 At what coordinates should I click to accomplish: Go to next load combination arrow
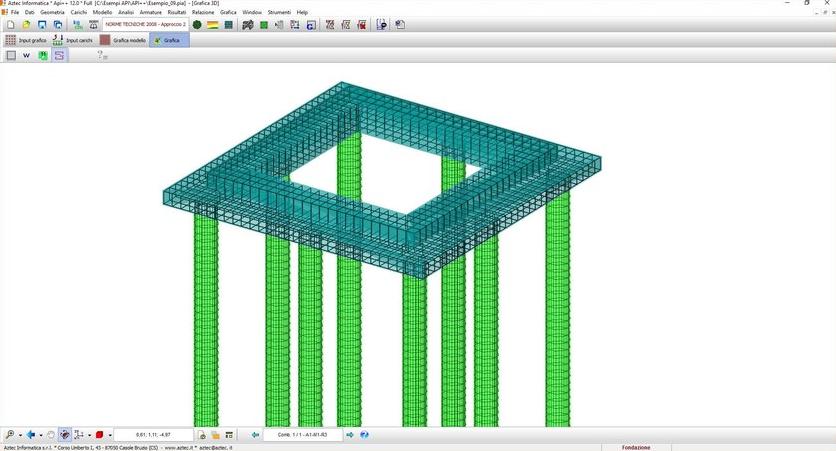349,435
